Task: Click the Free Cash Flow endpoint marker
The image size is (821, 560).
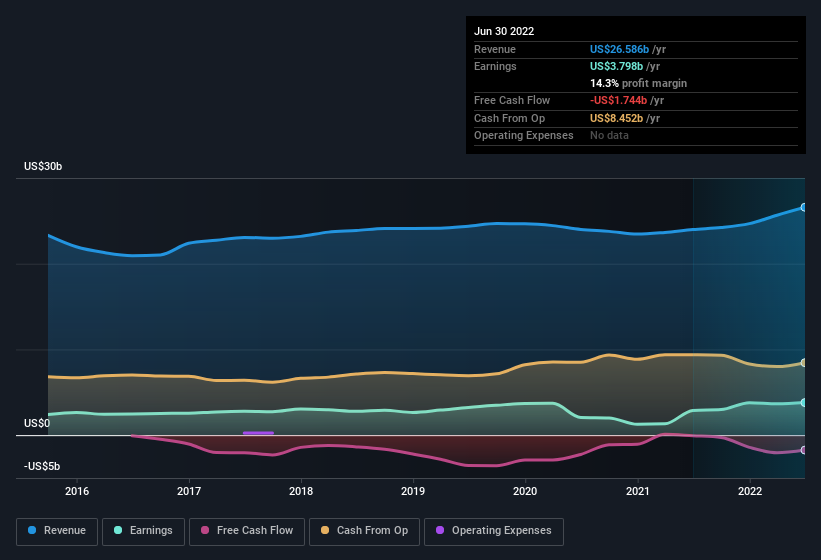Action: [x=804, y=450]
